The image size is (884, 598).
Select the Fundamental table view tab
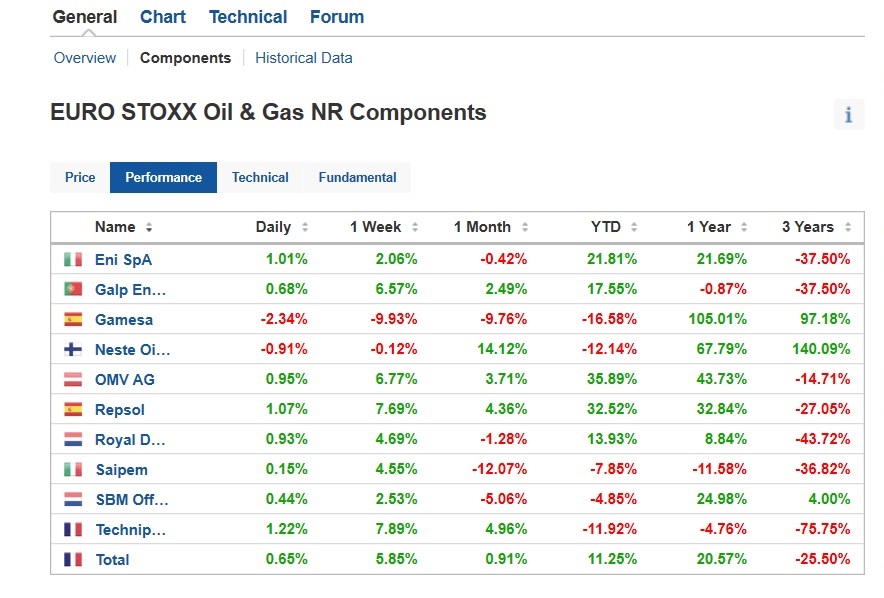tap(357, 177)
